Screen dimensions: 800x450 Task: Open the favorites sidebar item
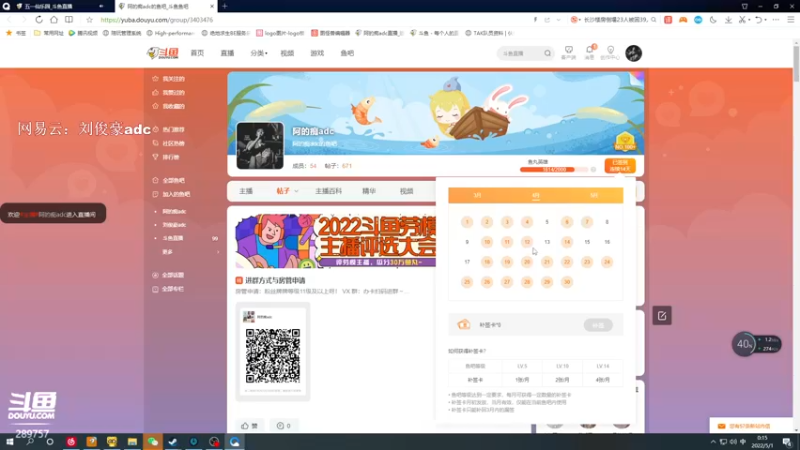pyautogui.click(x=169, y=106)
